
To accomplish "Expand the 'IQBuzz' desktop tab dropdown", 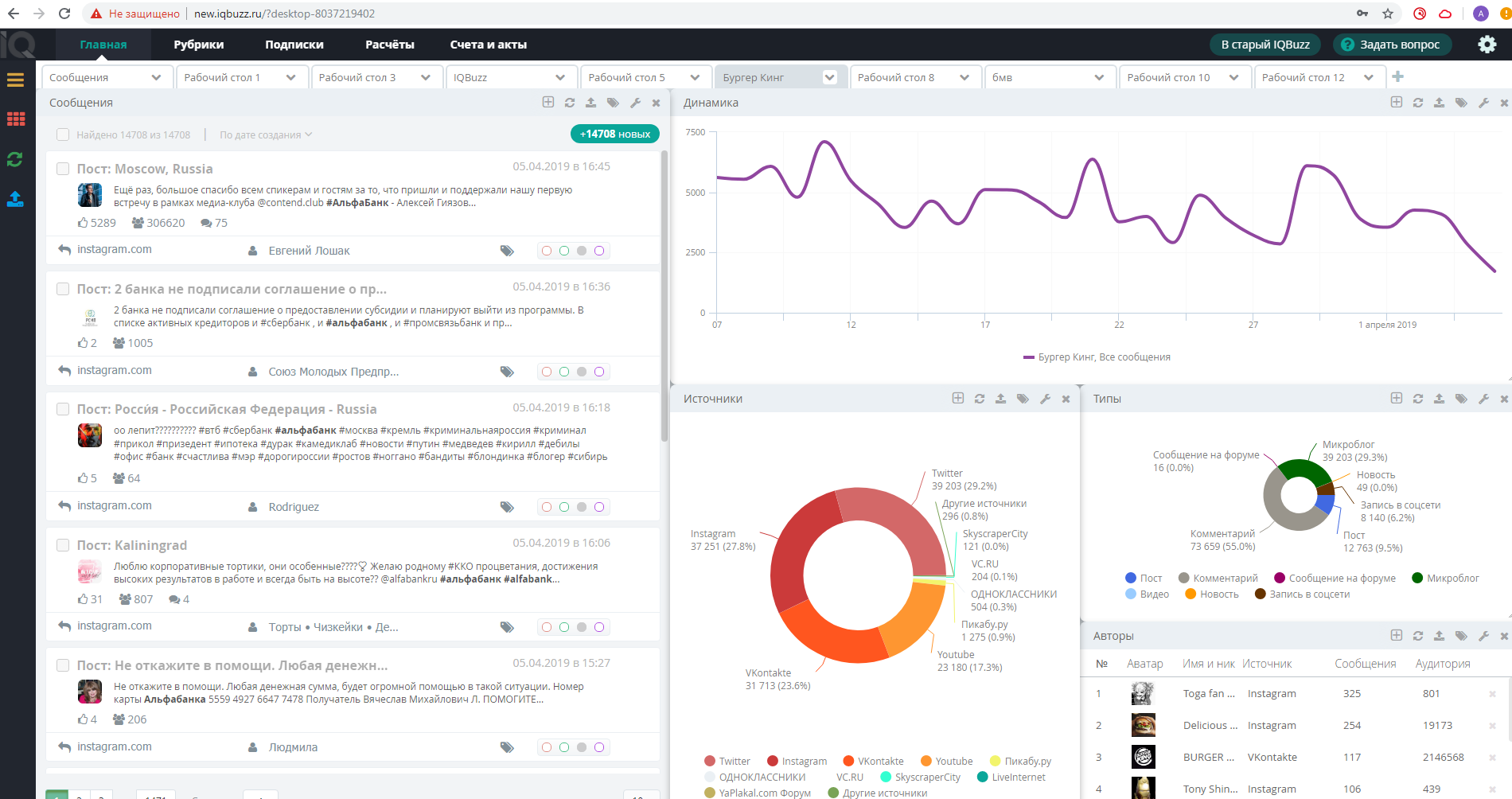I will tap(560, 77).
